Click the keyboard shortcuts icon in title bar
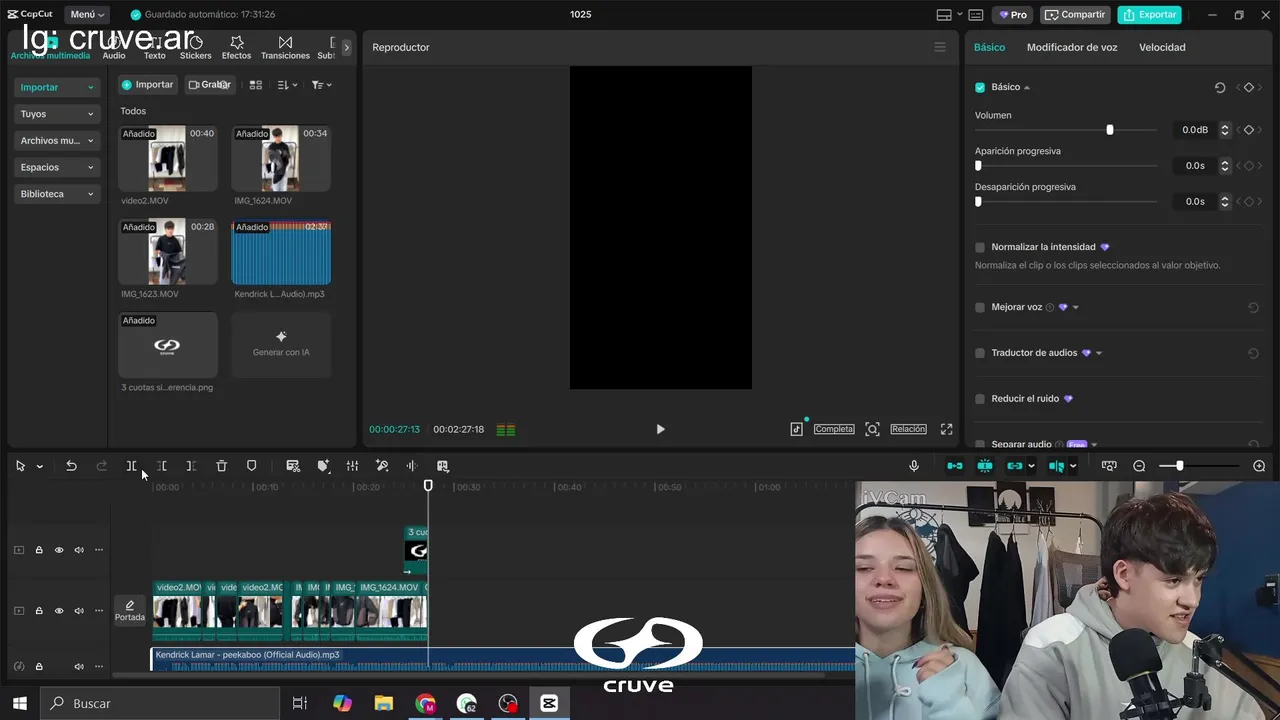Screen dimensions: 1280x720 pos(975,15)
